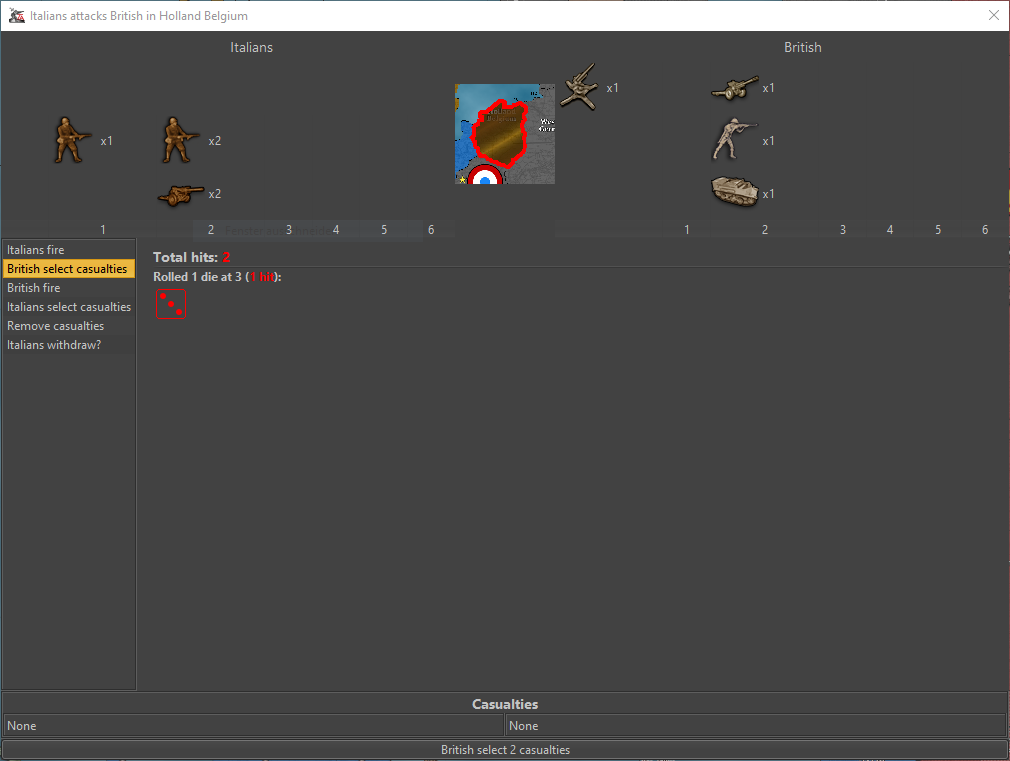Click the anti-aircraft gun icon beside the map
Screen dimensions: 1010x761
[579, 88]
